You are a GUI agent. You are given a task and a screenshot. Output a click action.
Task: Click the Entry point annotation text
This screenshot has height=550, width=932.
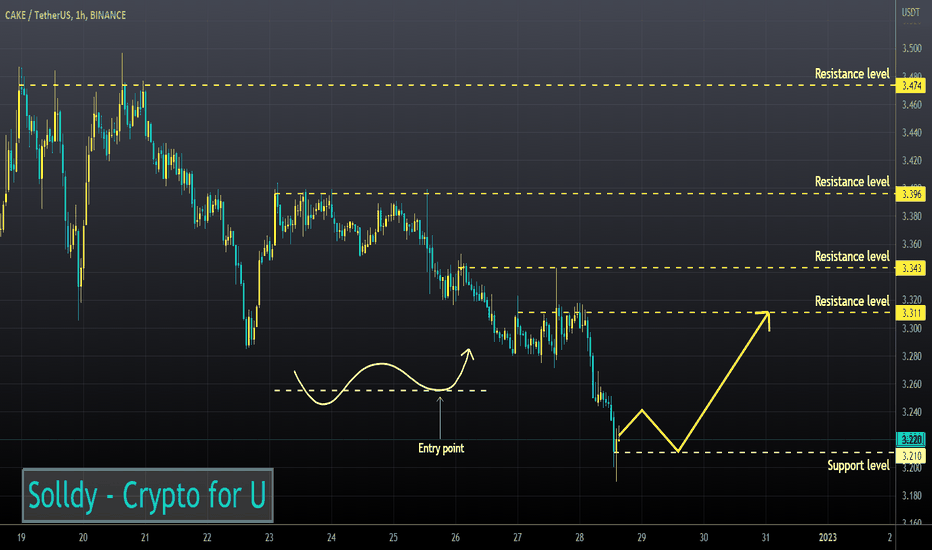tap(441, 448)
